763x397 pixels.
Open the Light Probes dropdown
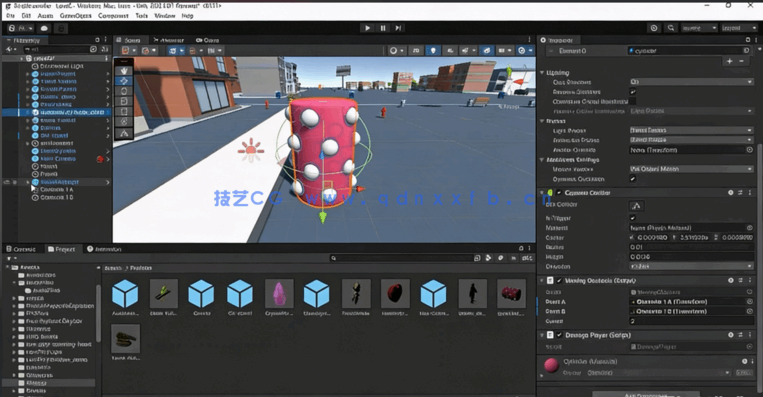(691, 130)
